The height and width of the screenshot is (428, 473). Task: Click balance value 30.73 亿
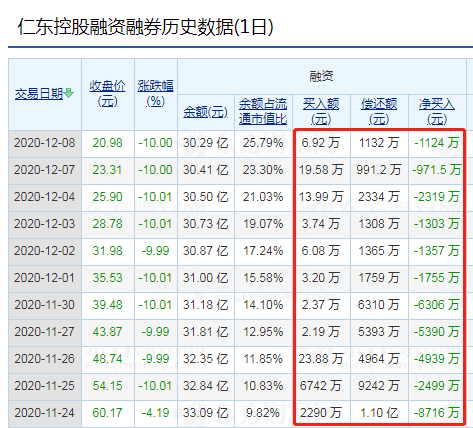(x=205, y=224)
